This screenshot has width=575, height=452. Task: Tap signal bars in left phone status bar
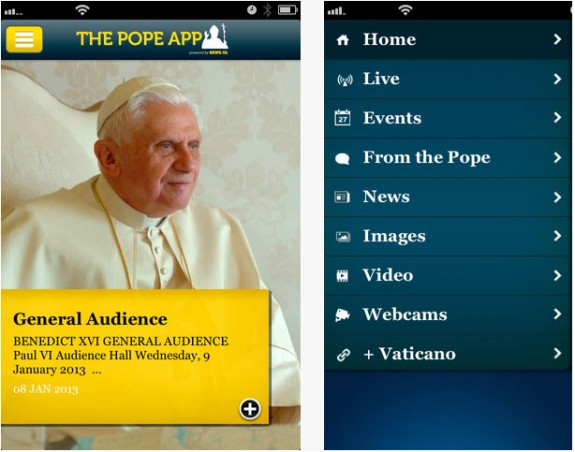(14, 12)
